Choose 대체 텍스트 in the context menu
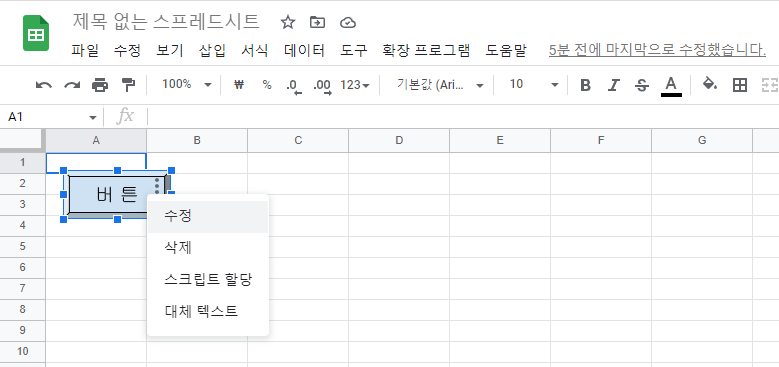 (208, 311)
